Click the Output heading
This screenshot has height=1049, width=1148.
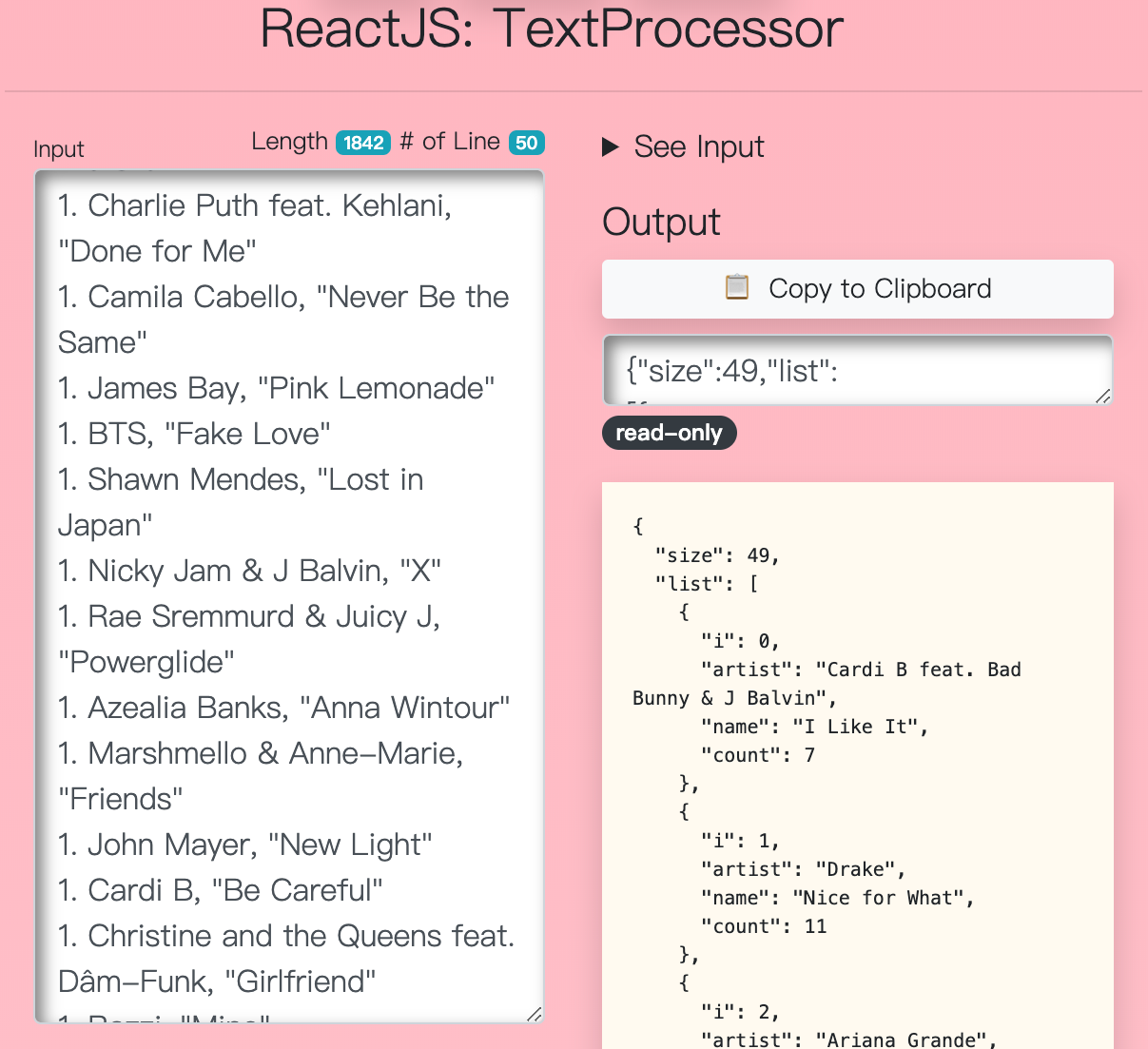point(662,222)
